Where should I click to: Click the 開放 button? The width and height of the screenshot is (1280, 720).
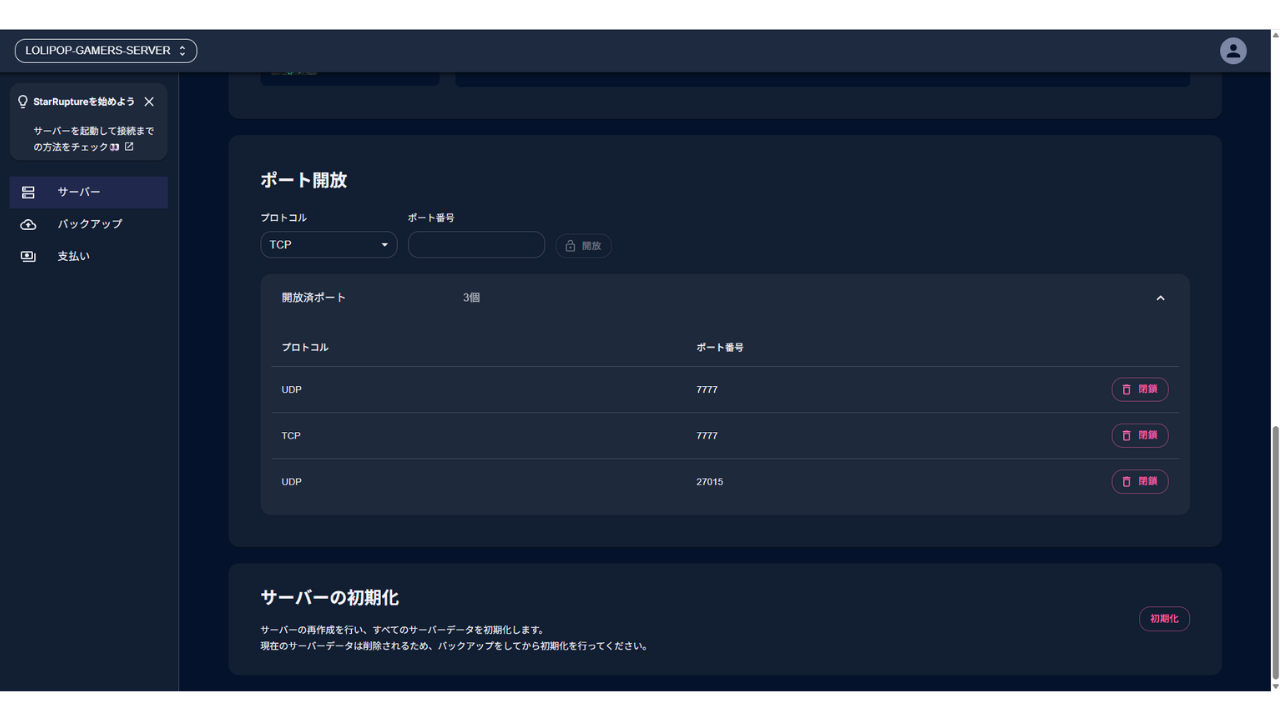pyautogui.click(x=583, y=246)
